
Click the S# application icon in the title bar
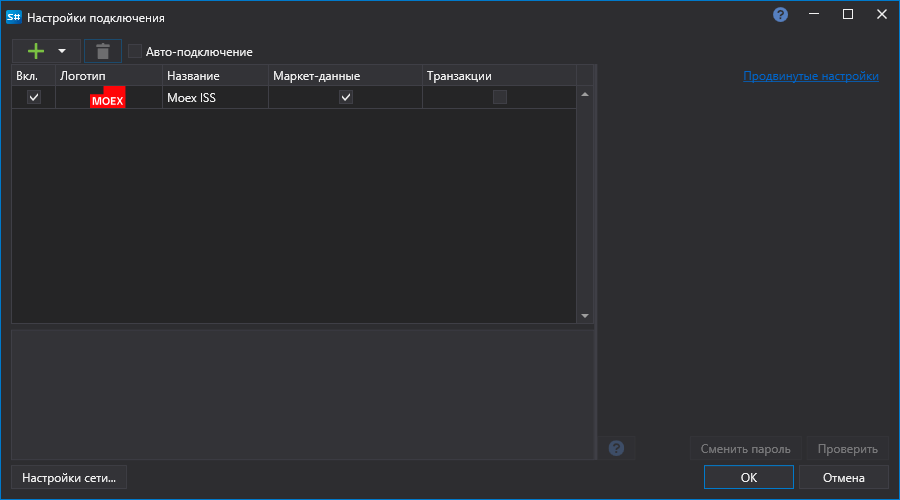coord(13,17)
